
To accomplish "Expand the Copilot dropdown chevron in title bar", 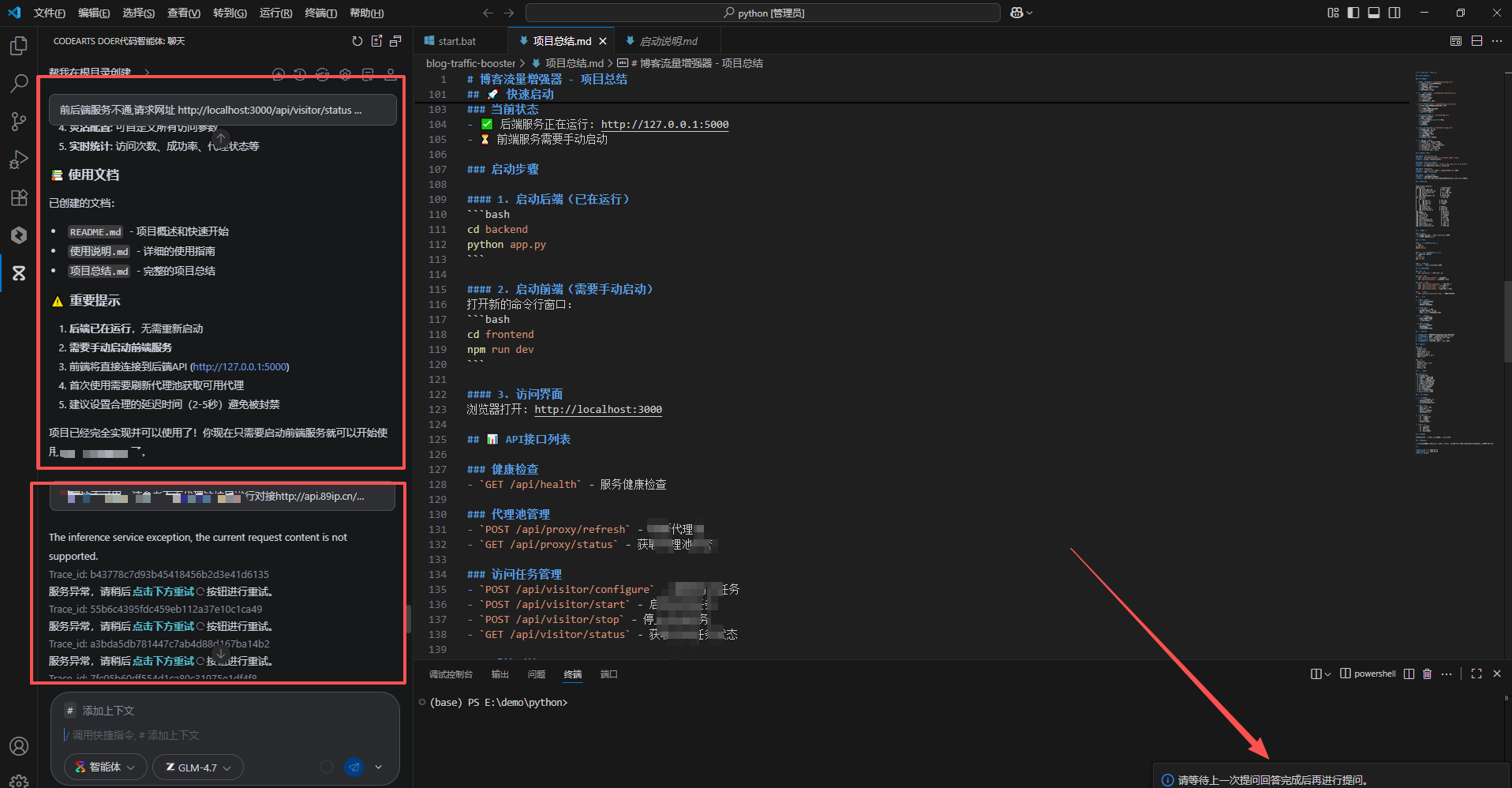I will click(x=1029, y=13).
